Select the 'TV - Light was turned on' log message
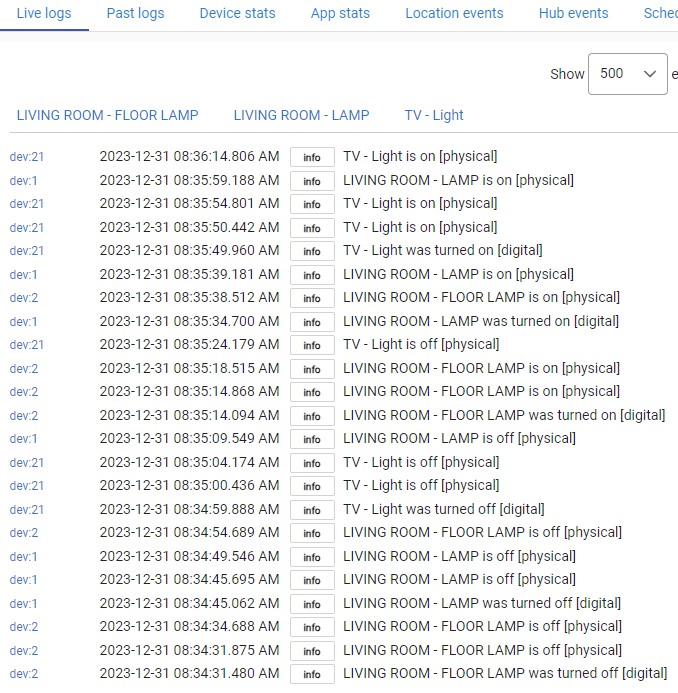678x693 pixels. click(x=443, y=251)
